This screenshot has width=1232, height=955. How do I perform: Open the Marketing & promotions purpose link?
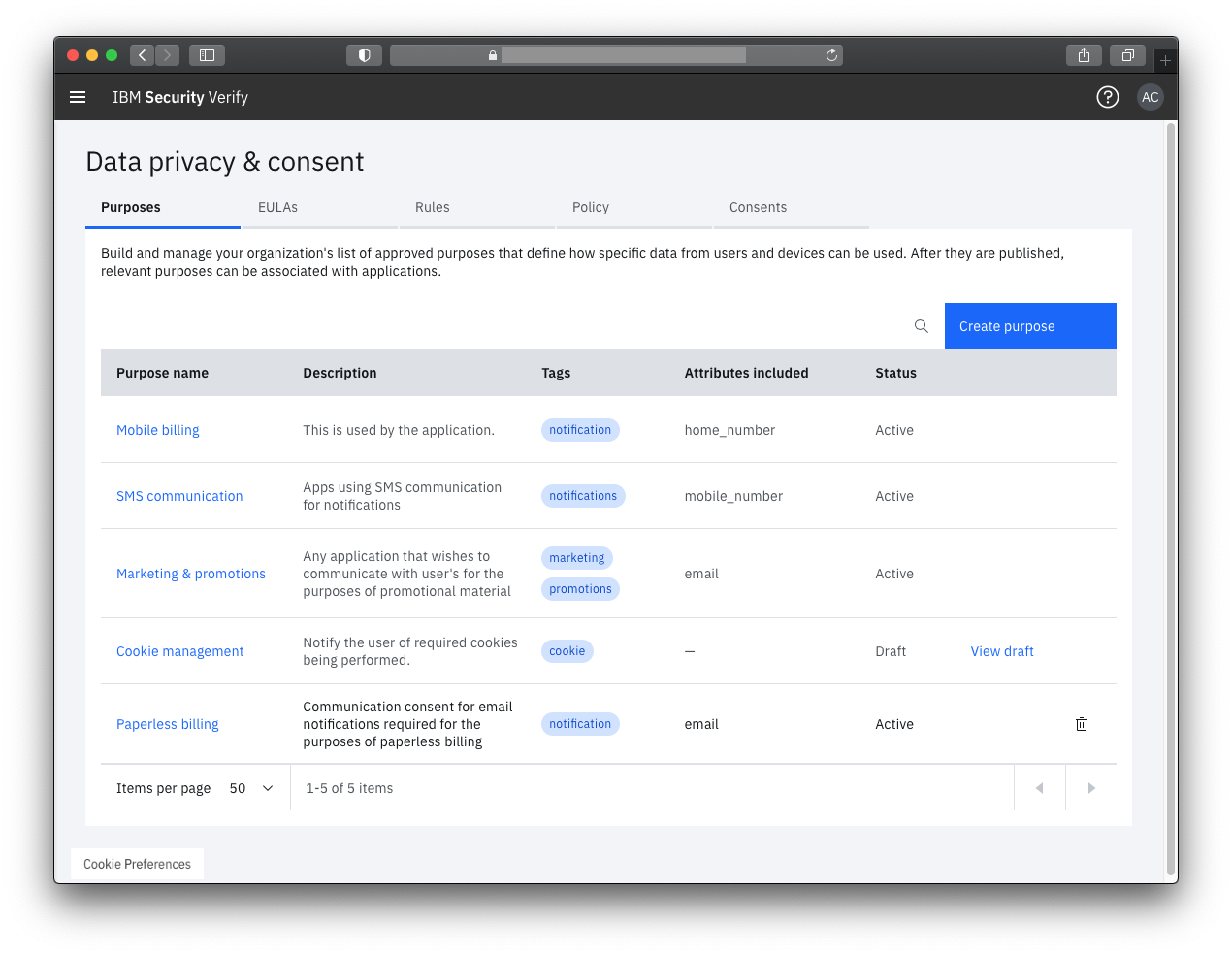(191, 574)
